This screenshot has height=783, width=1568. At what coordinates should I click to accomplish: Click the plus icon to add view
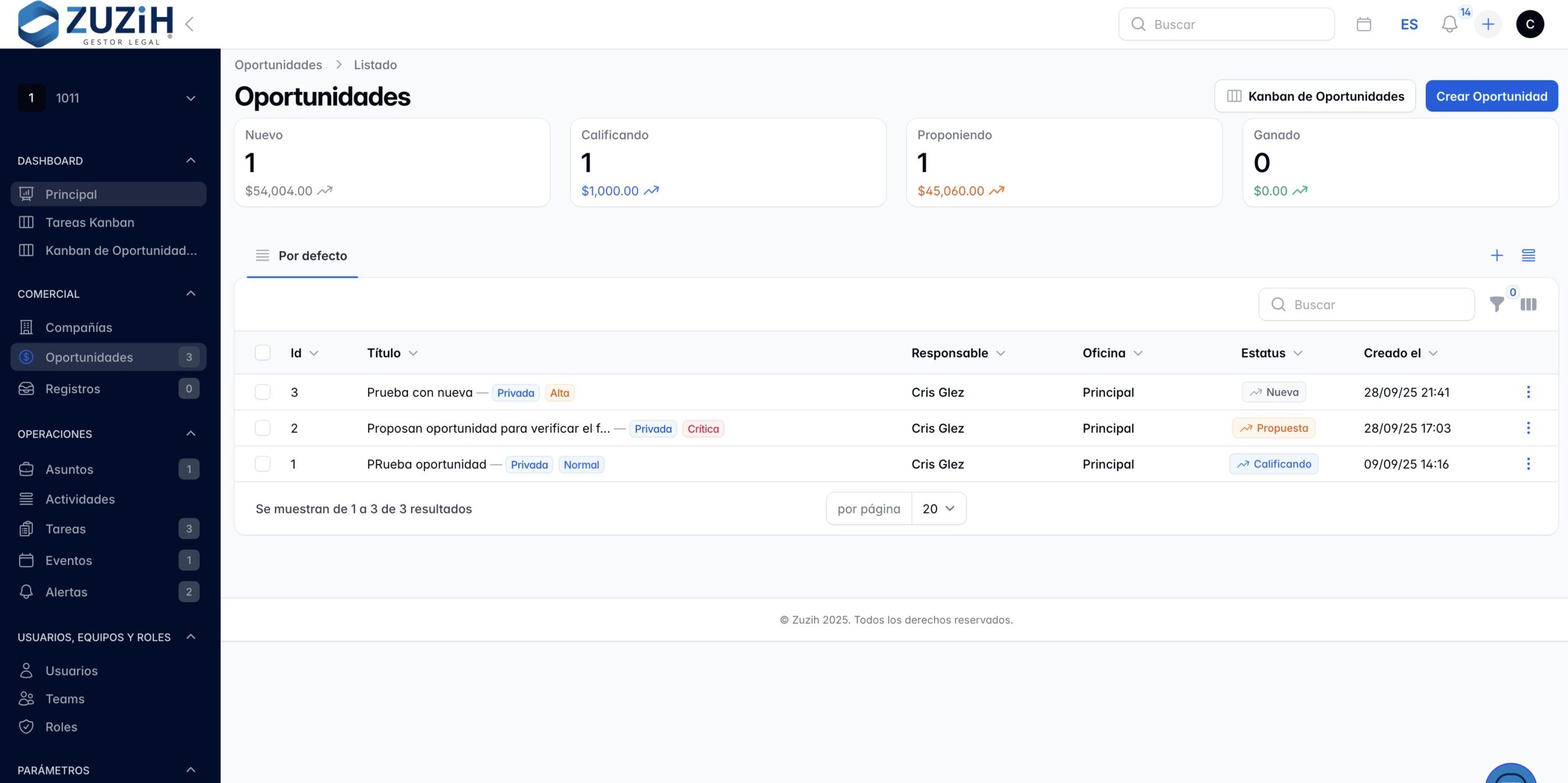coord(1496,255)
